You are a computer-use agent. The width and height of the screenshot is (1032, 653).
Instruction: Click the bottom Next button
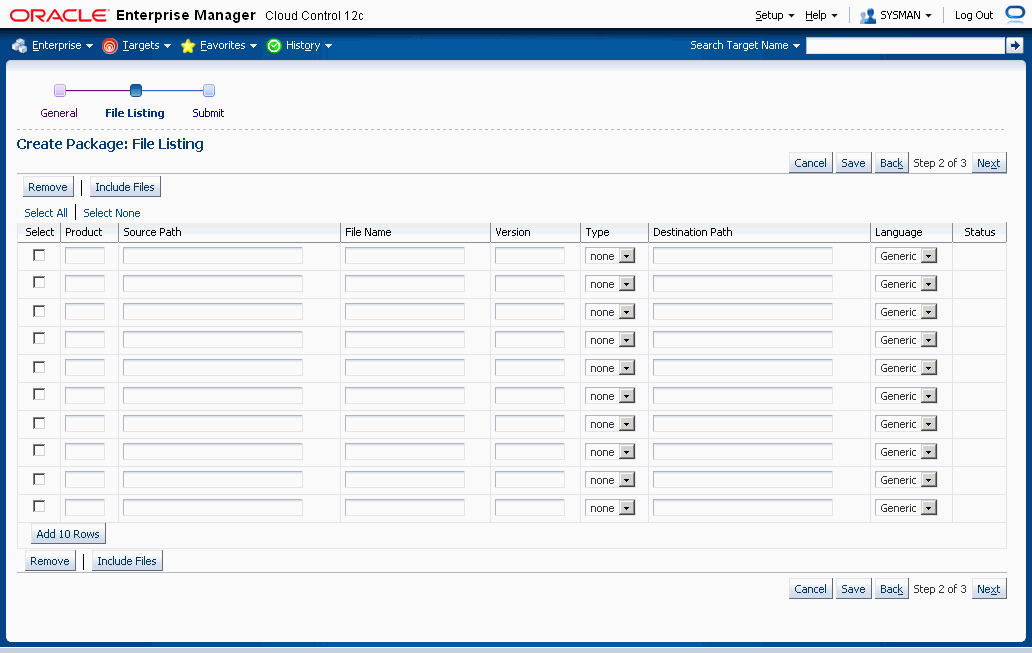click(989, 588)
